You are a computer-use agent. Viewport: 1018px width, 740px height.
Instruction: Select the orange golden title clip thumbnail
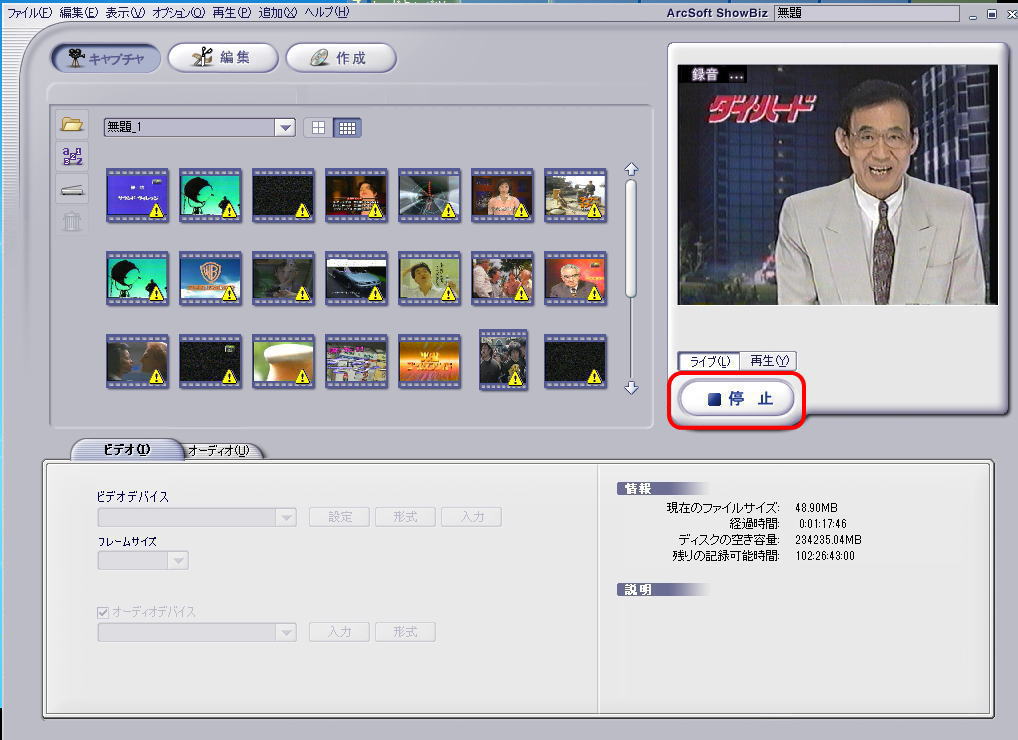pos(429,362)
